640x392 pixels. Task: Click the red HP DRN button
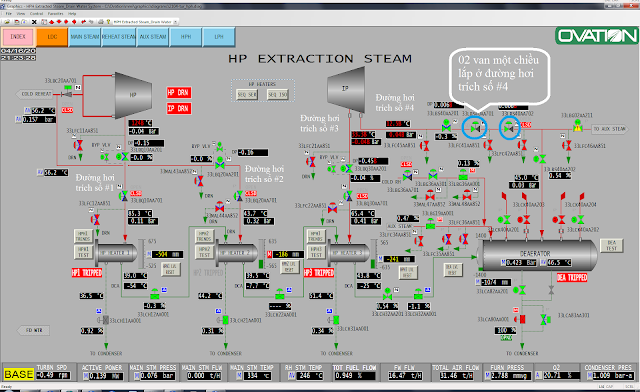(x=178, y=93)
